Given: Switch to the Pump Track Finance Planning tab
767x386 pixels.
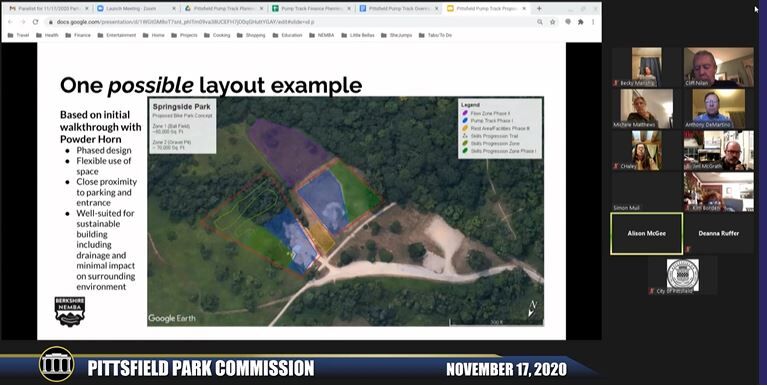Looking at the screenshot, I should click(x=313, y=9).
